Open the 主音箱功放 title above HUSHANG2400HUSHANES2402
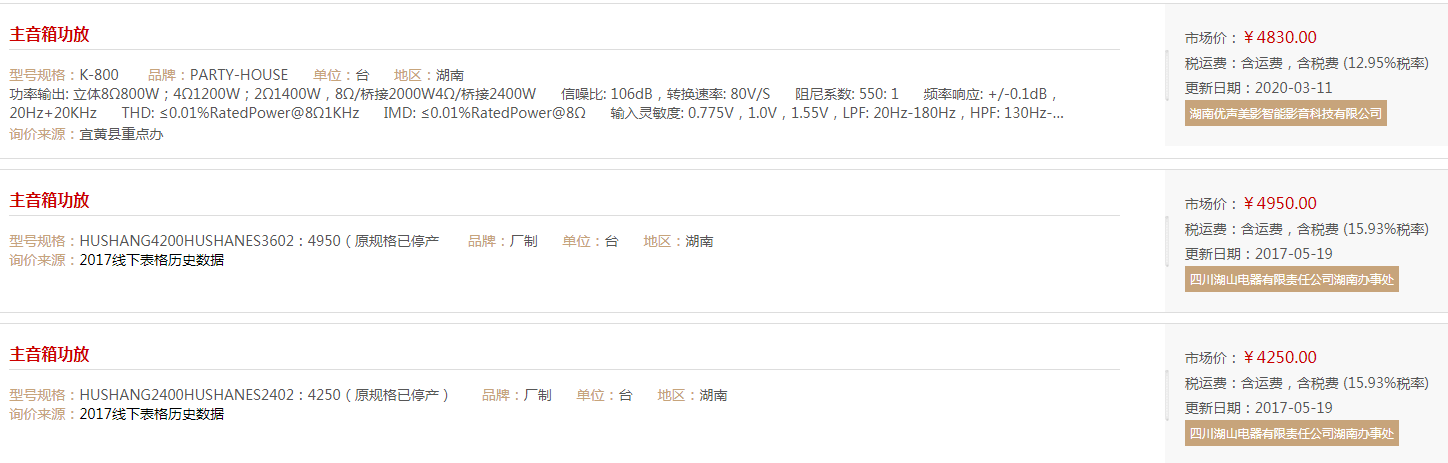 (50, 355)
